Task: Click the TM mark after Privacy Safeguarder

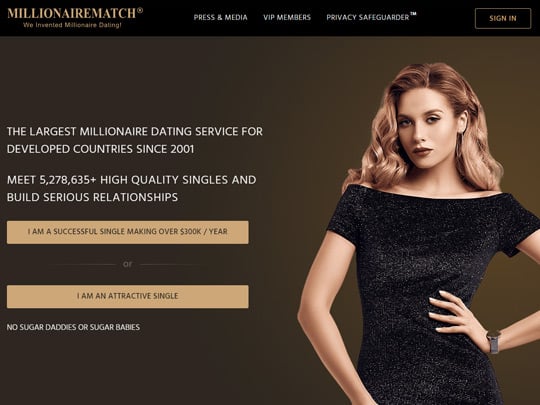Action: click(413, 14)
